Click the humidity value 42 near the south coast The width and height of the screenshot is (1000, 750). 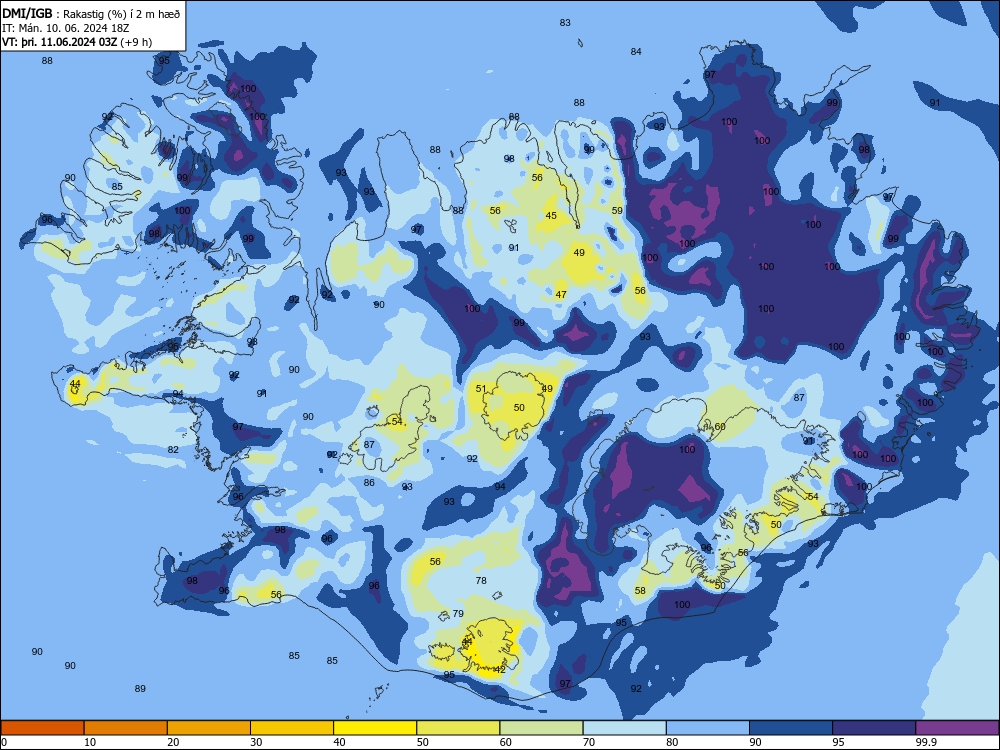coord(500,670)
